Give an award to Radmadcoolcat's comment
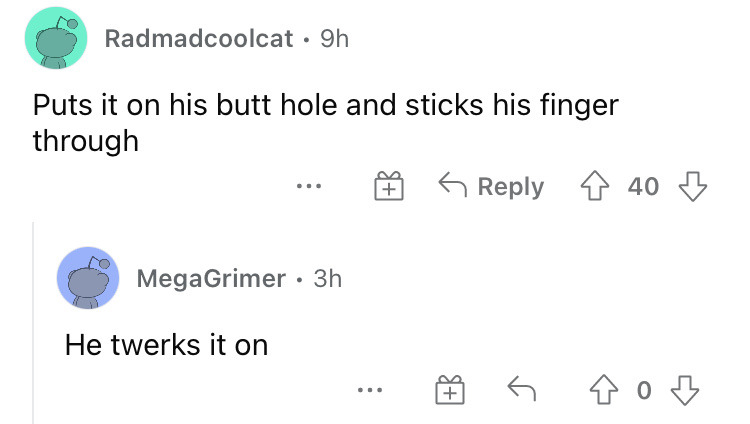 [388, 186]
